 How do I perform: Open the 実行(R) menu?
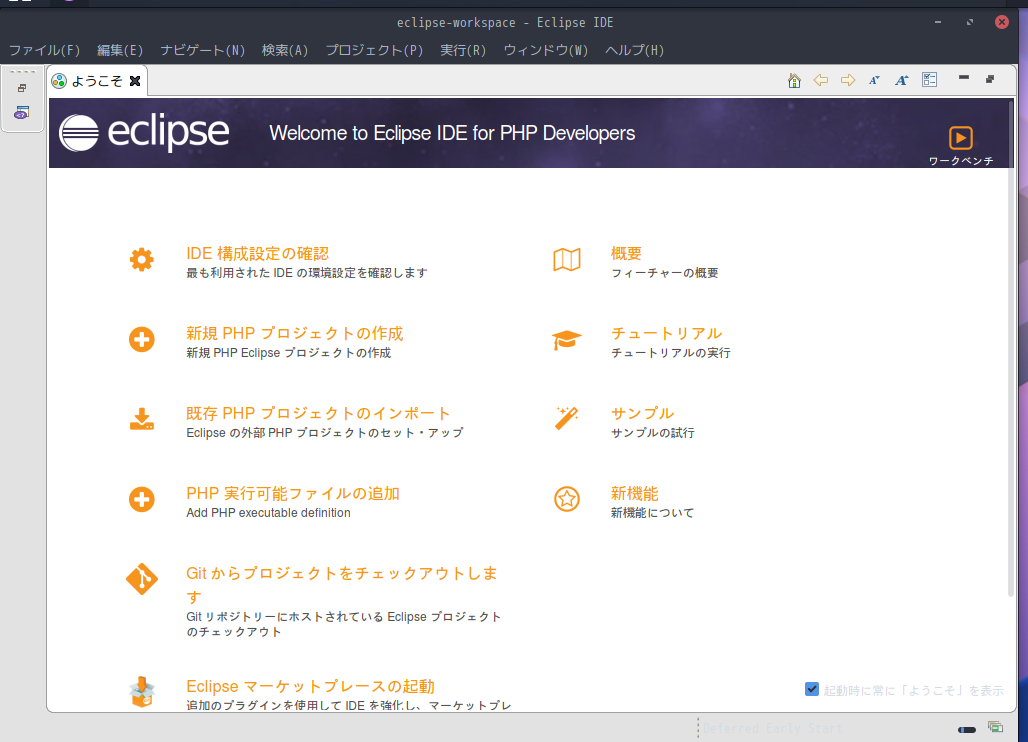[x=464, y=50]
